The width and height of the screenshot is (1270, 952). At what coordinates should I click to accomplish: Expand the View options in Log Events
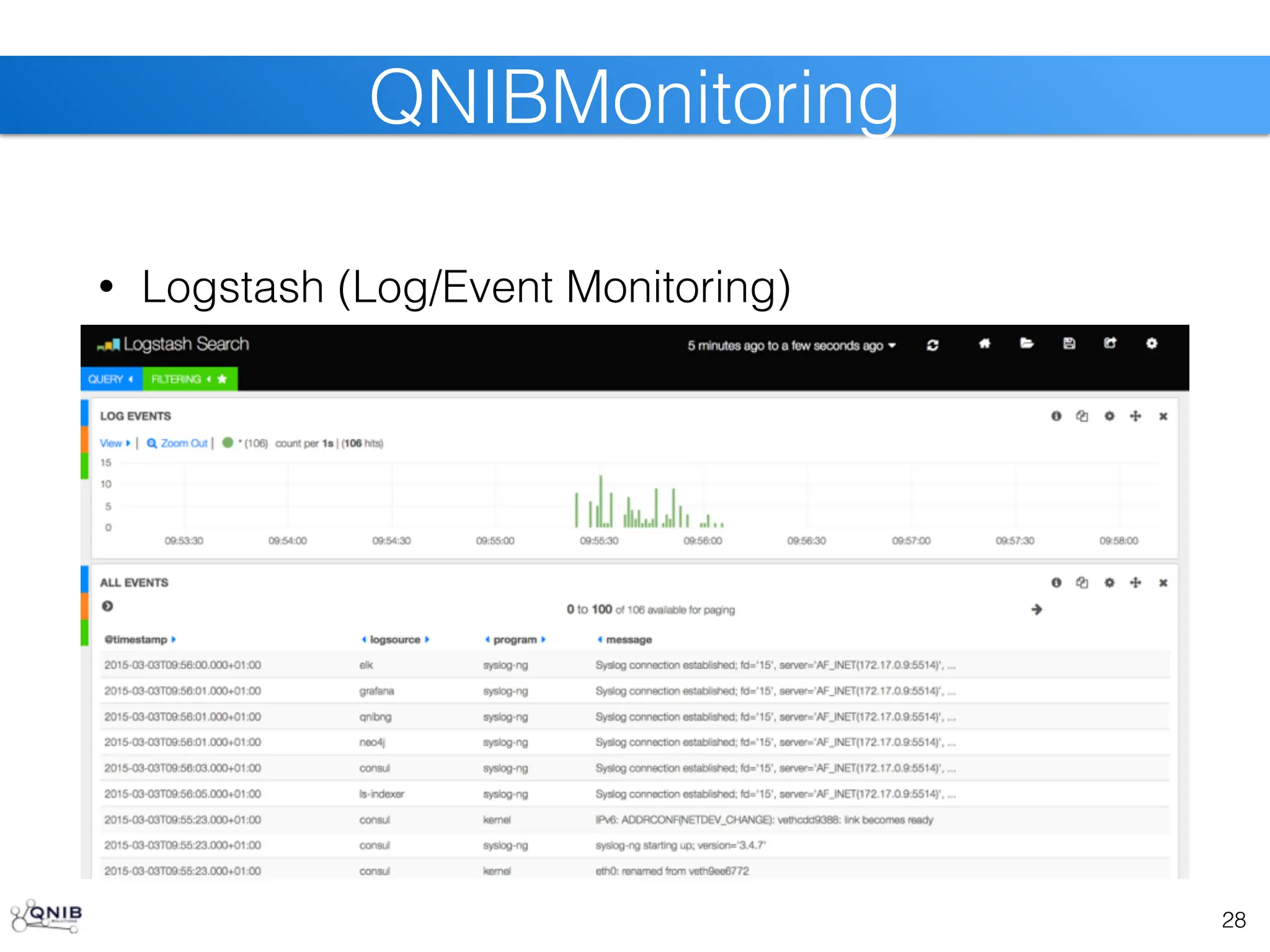click(x=115, y=443)
